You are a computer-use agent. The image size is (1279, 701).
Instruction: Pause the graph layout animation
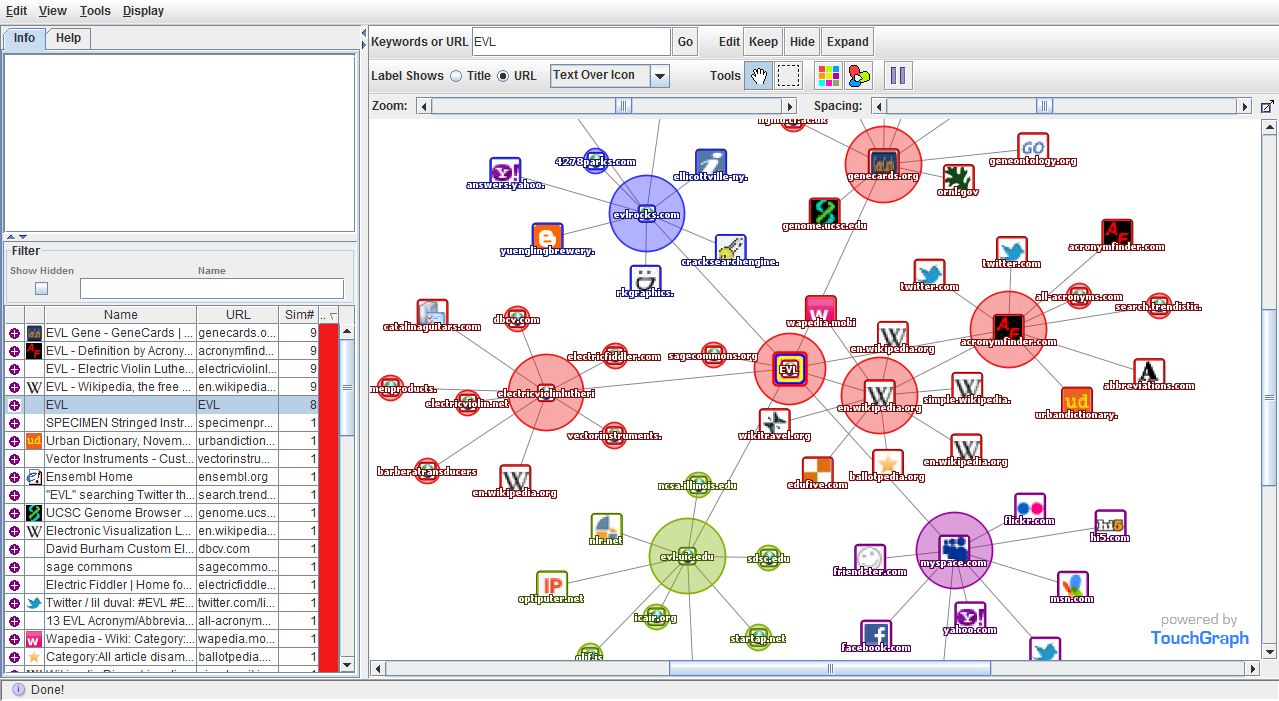[x=898, y=75]
